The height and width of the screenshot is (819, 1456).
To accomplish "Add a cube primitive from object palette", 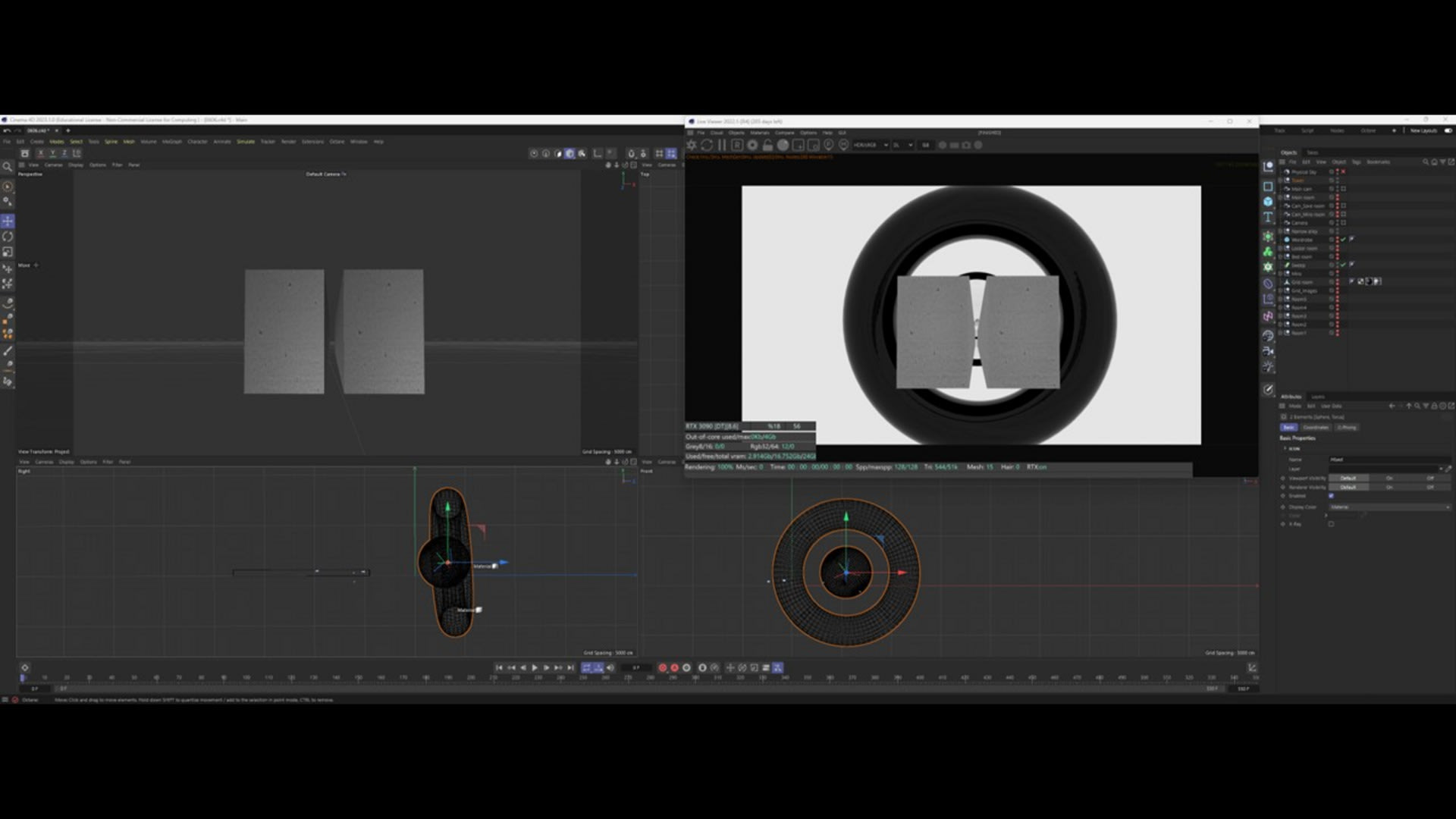I will 1268,202.
